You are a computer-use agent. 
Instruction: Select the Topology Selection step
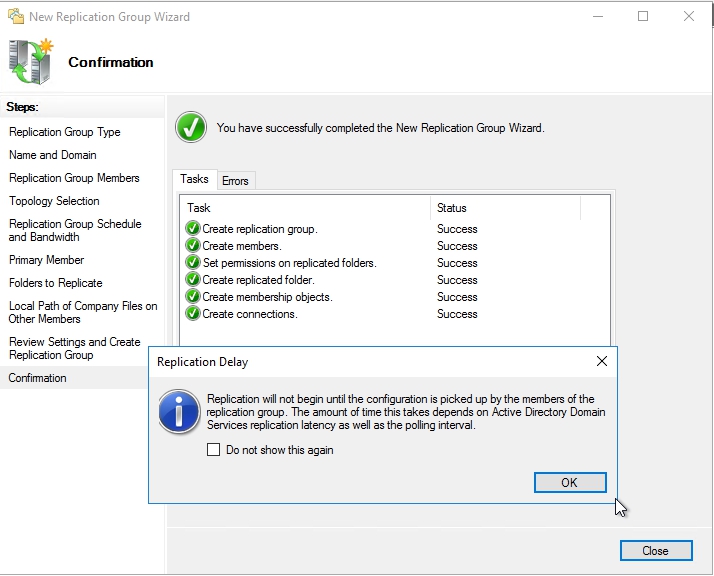click(54, 201)
